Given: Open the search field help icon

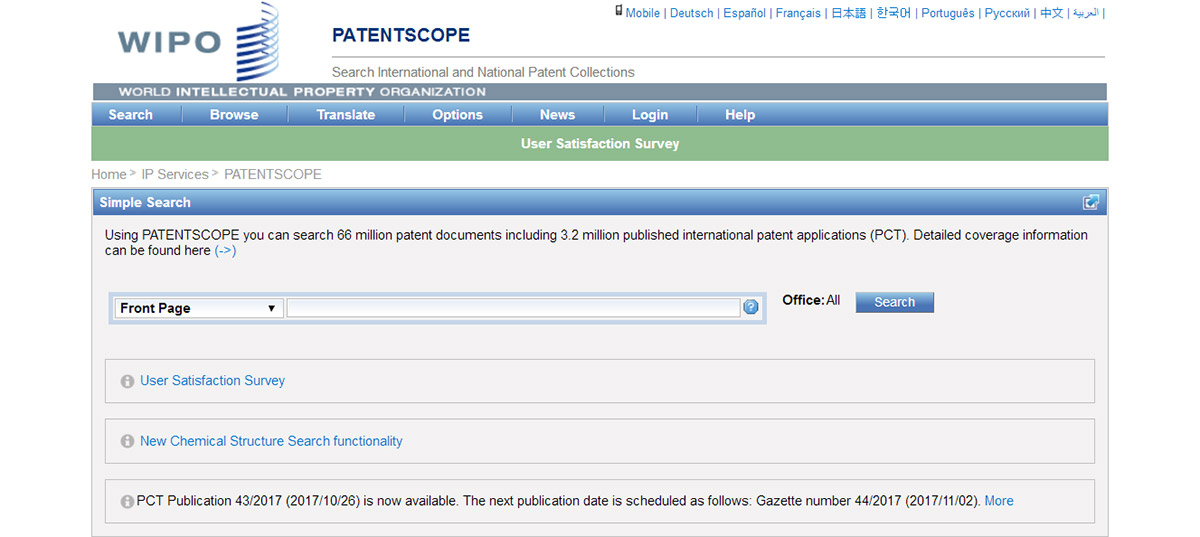Looking at the screenshot, I should [751, 307].
